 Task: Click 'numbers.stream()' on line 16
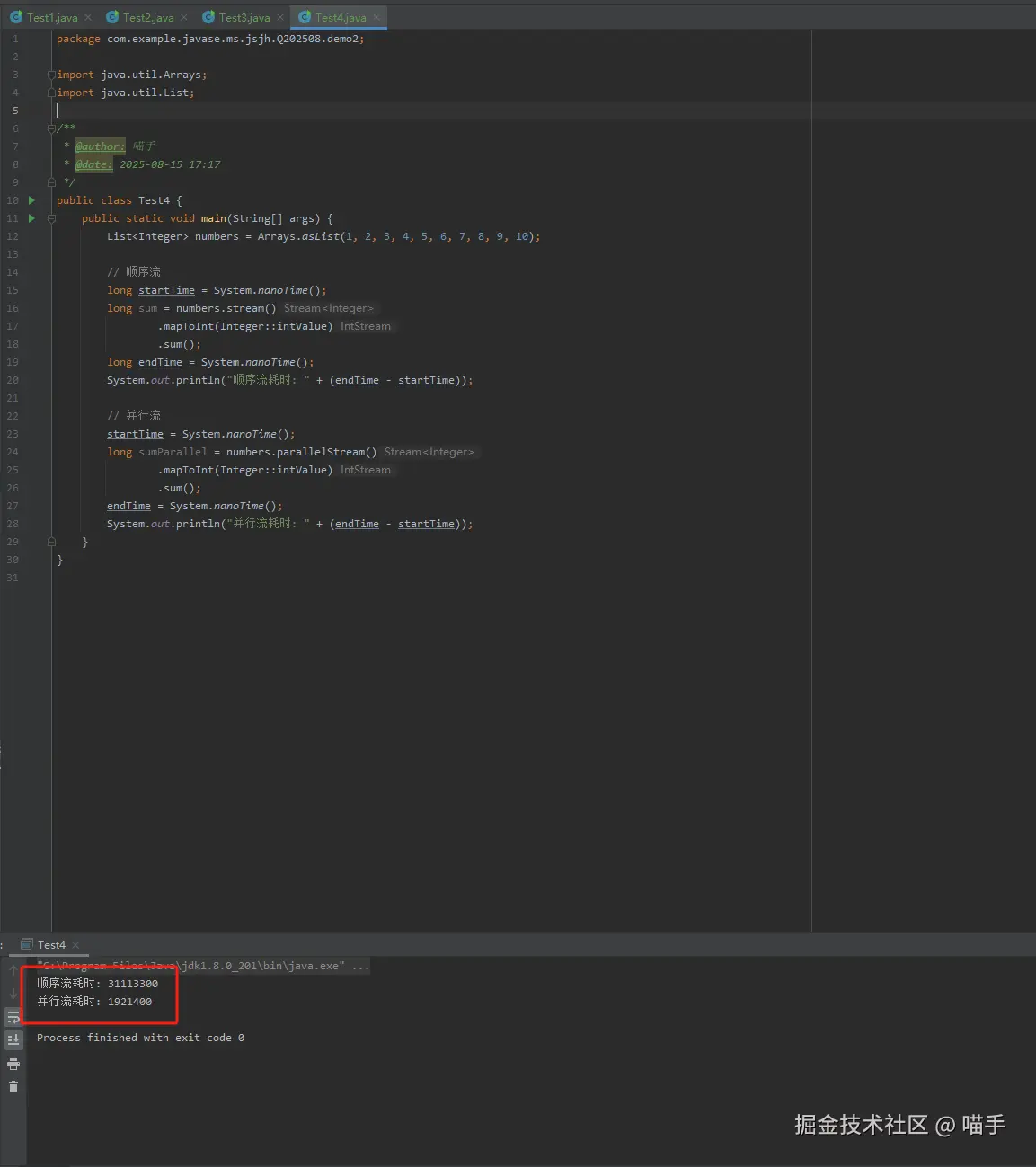[x=226, y=308]
